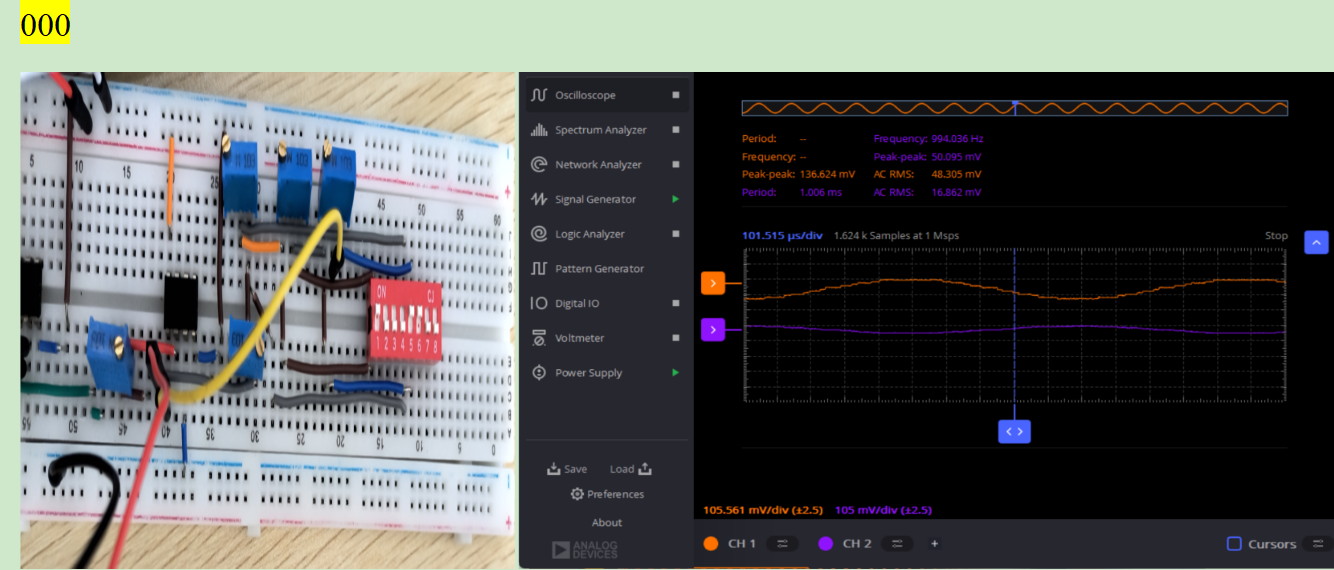Screen dimensions: 1334x570
Task: Click the 1.624 k Samples at 1 Msps text
Action: click(x=896, y=236)
